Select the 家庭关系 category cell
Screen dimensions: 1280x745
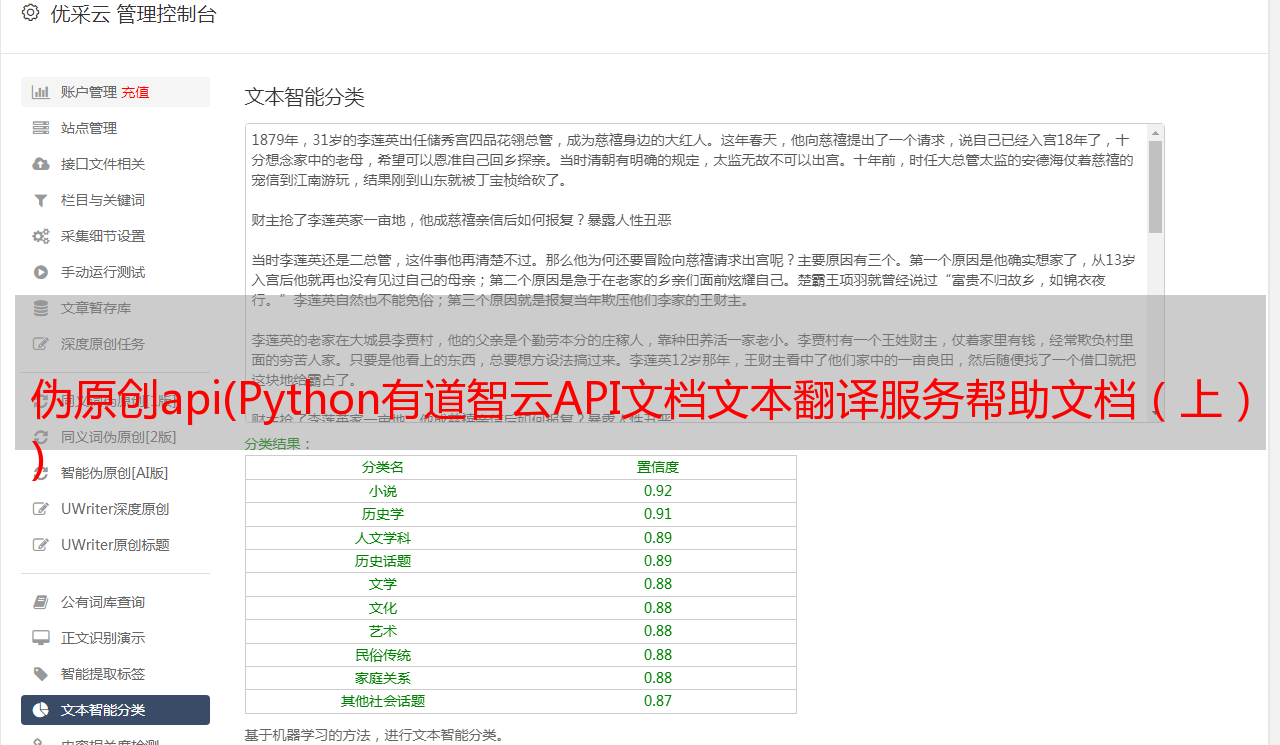click(x=383, y=678)
